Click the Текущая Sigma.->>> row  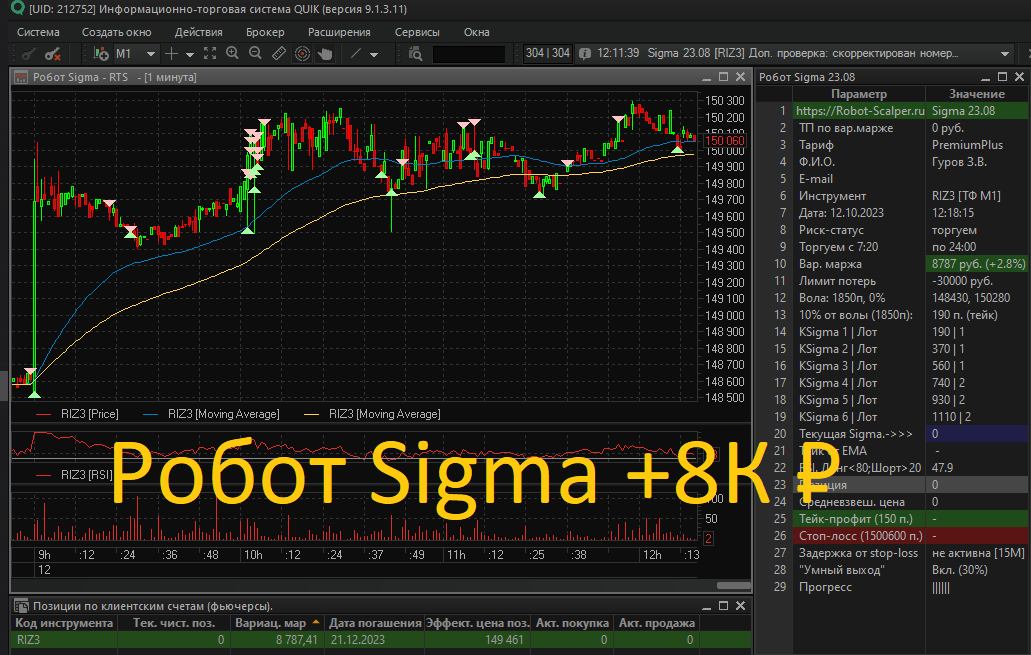[x=892, y=434]
